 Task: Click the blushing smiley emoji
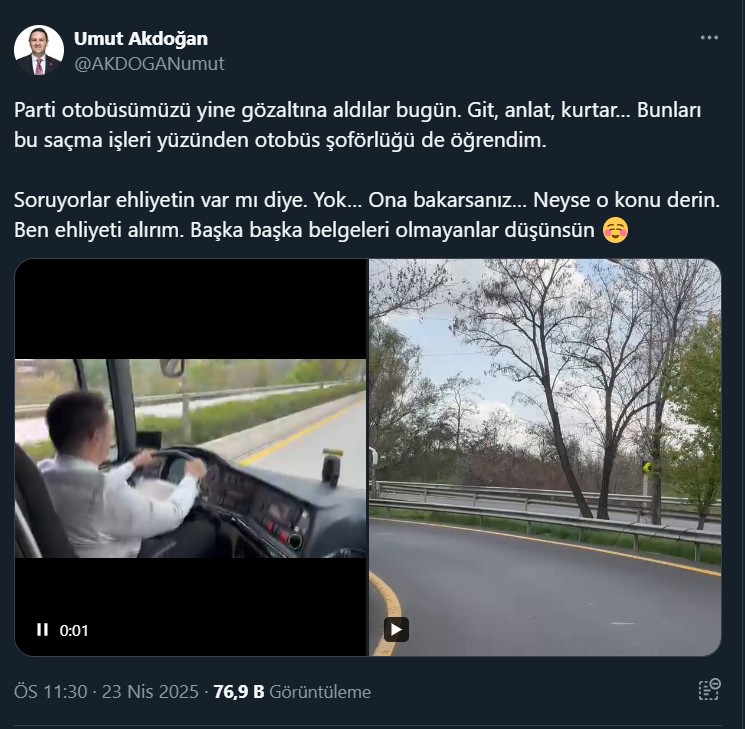pos(615,230)
